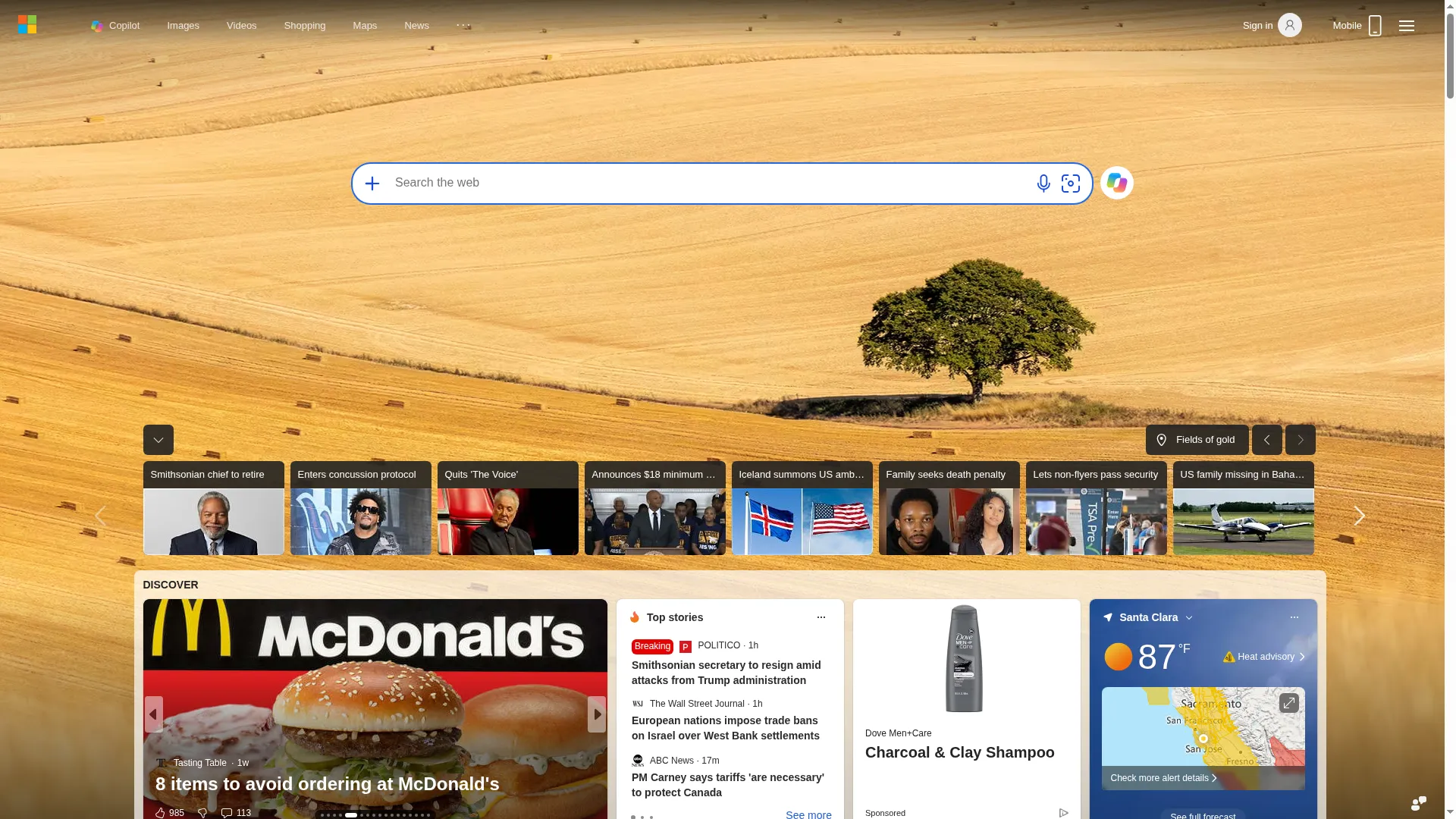Read European nations impose trade bans story
The width and height of the screenshot is (1456, 819).
pos(726,728)
